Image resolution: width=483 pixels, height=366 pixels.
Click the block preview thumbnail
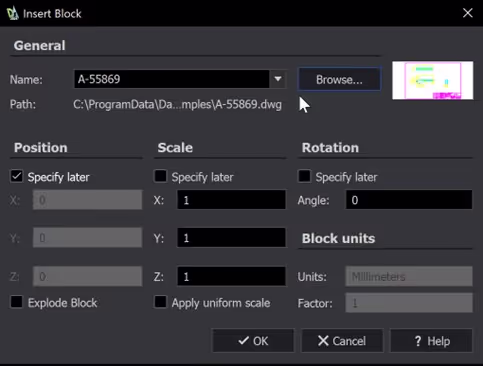tap(433, 80)
